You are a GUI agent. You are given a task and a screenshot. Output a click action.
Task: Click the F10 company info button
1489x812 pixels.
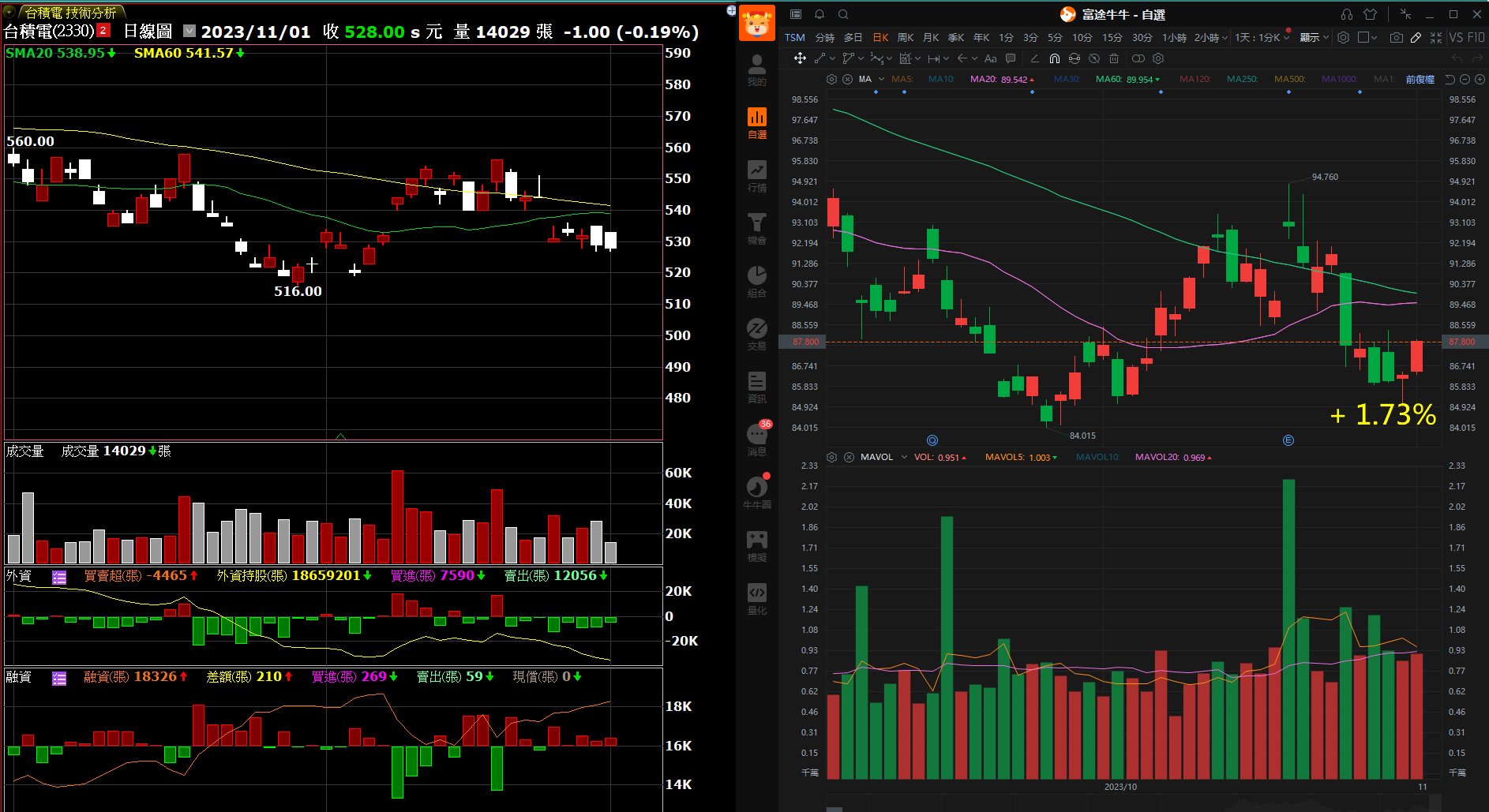(1476, 37)
